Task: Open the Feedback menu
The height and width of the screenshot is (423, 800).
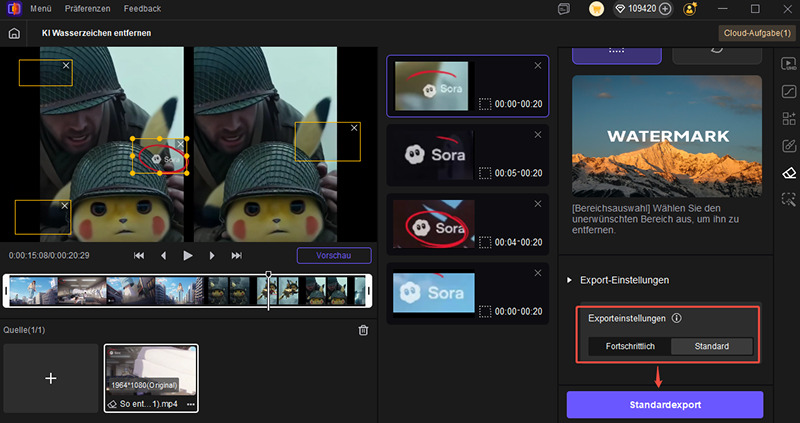Action: pyautogui.click(x=142, y=9)
